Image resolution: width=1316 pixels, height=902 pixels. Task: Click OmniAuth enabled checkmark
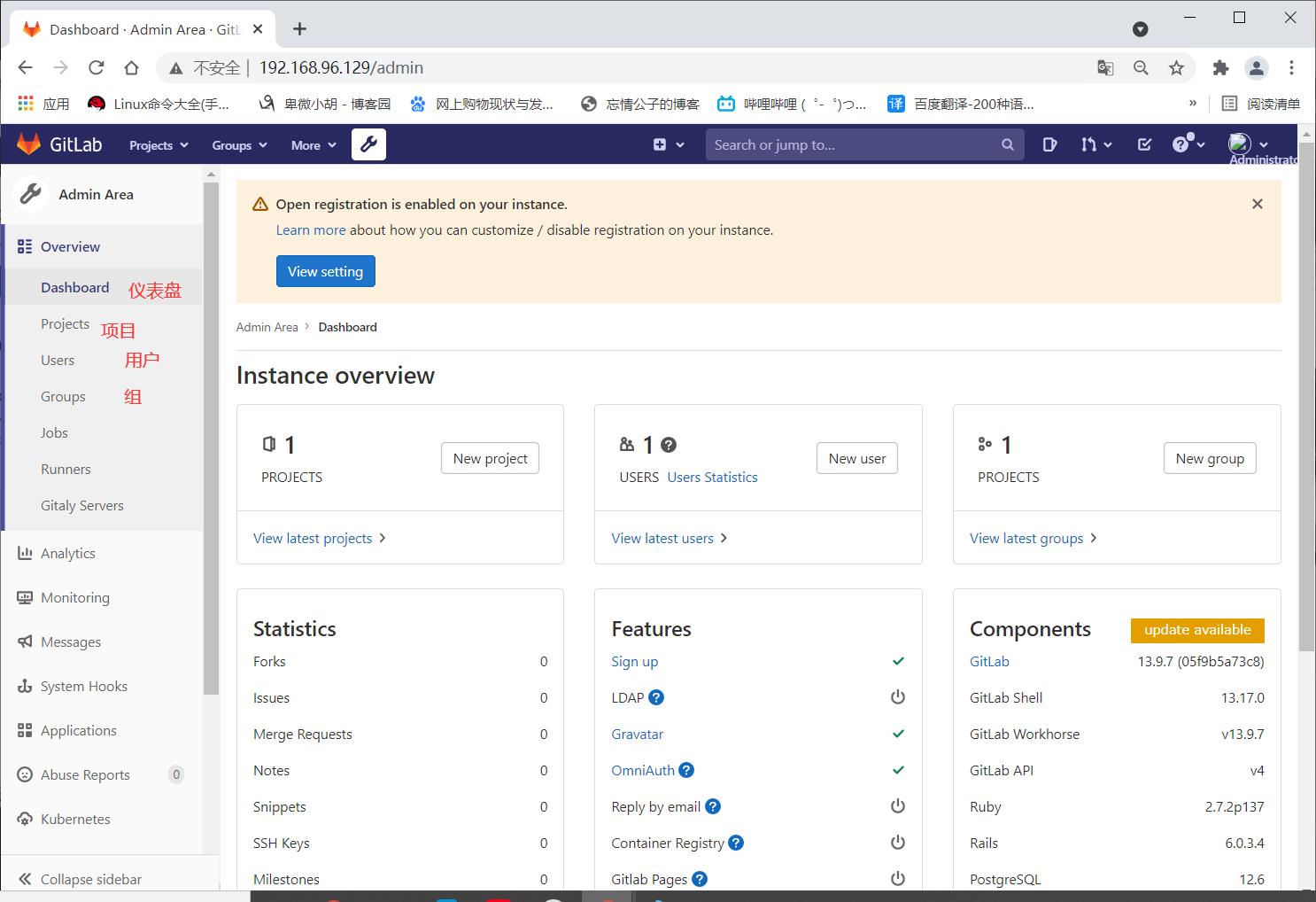(x=898, y=770)
